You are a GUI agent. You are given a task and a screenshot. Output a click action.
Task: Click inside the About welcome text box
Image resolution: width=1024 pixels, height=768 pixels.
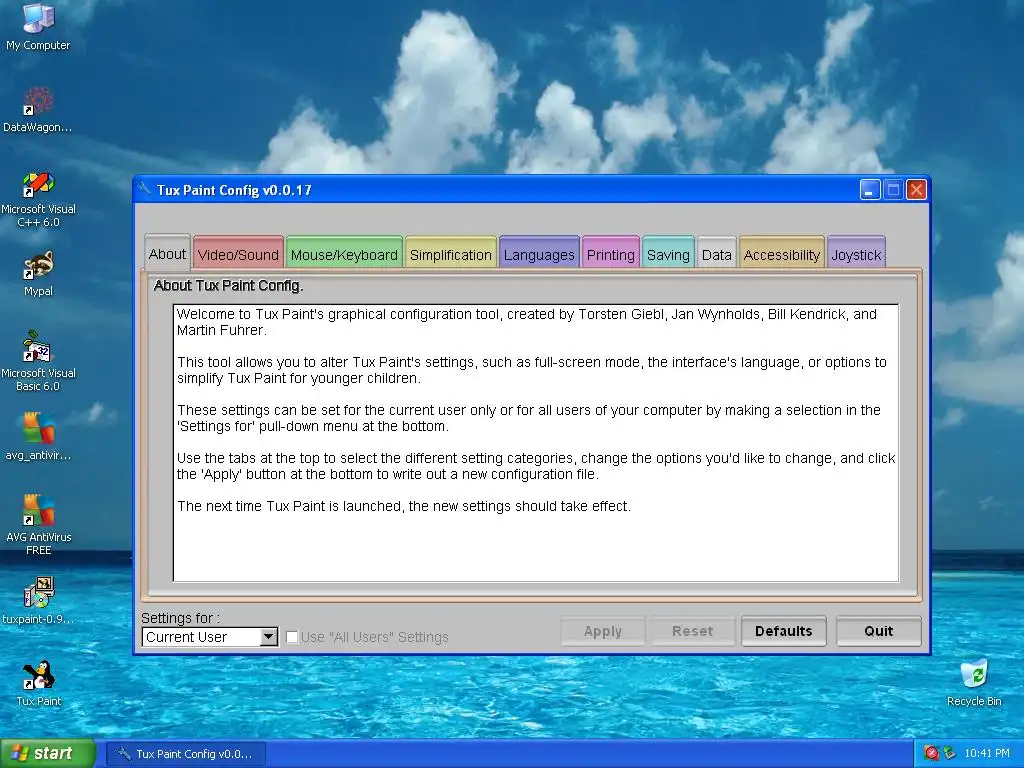[536, 443]
